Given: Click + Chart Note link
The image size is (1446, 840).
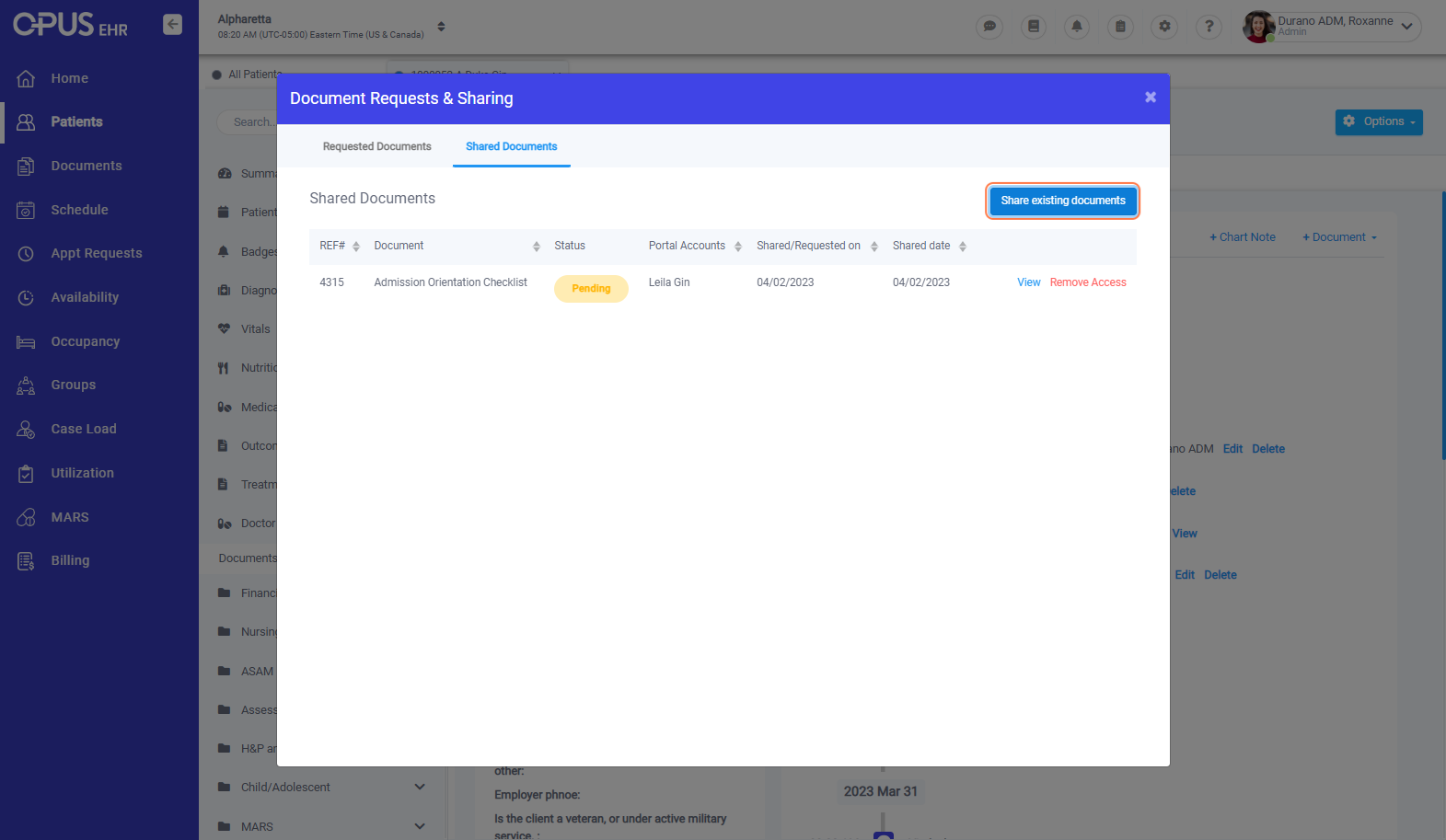Looking at the screenshot, I should click(x=1243, y=237).
